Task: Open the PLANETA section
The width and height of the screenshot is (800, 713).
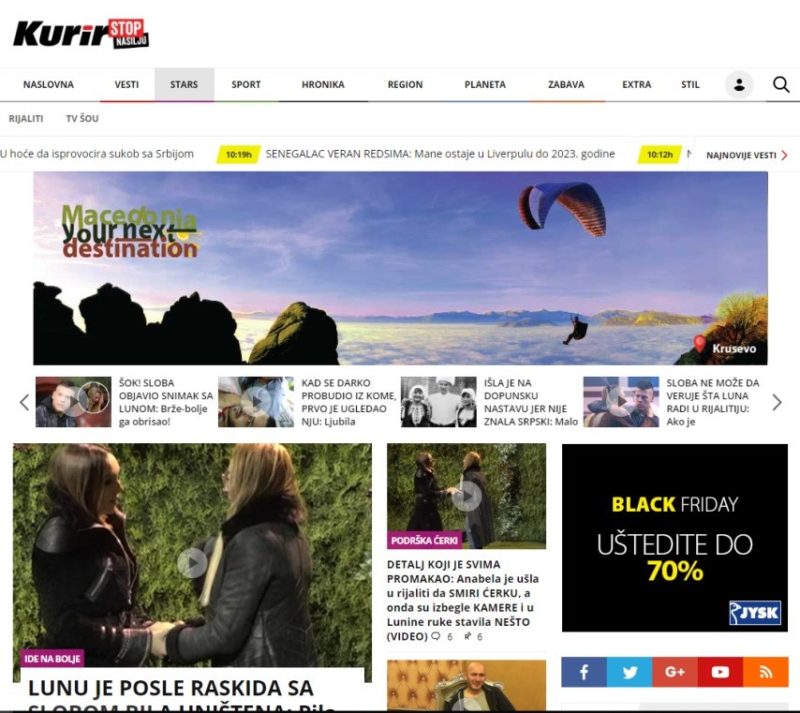Action: (x=485, y=85)
